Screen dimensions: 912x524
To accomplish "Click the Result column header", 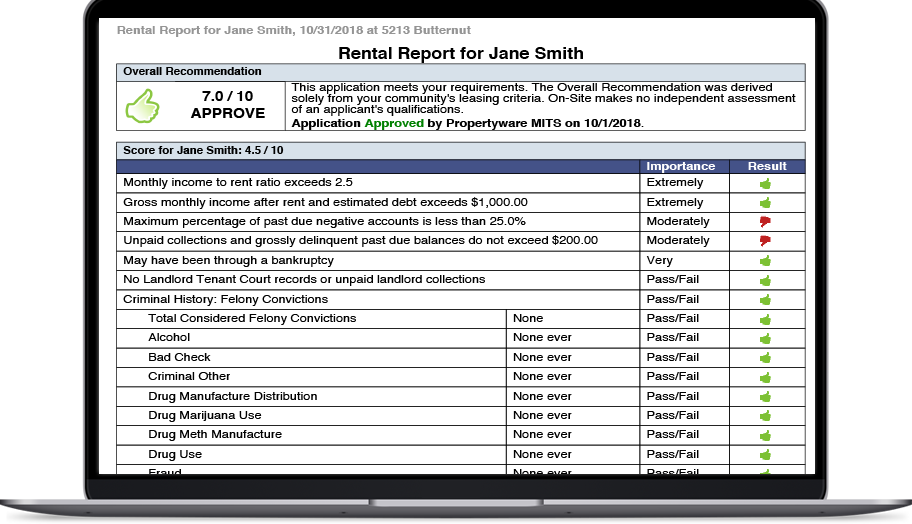I will (x=767, y=166).
